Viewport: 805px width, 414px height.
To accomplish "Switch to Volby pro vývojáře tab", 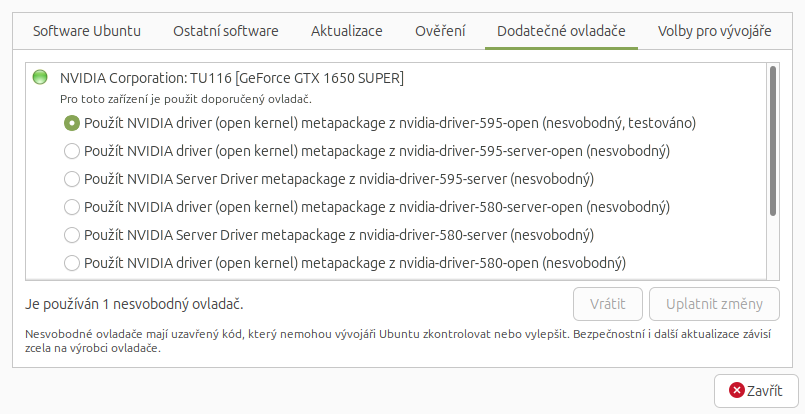I will coord(714,31).
